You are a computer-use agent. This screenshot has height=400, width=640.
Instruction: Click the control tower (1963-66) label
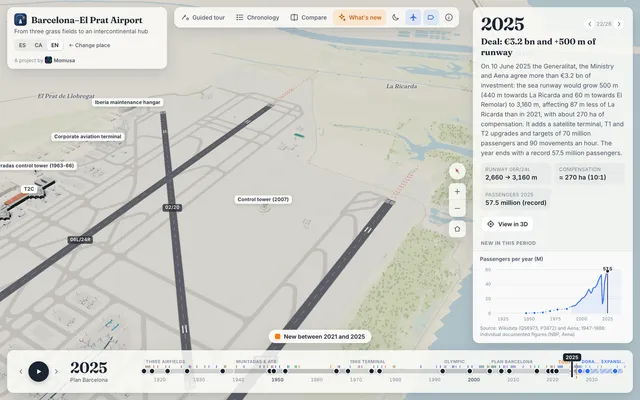[x=38, y=166]
